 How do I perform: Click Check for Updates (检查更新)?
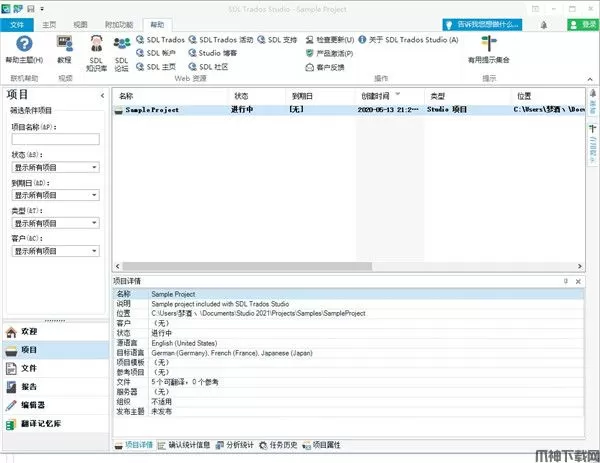pos(330,40)
